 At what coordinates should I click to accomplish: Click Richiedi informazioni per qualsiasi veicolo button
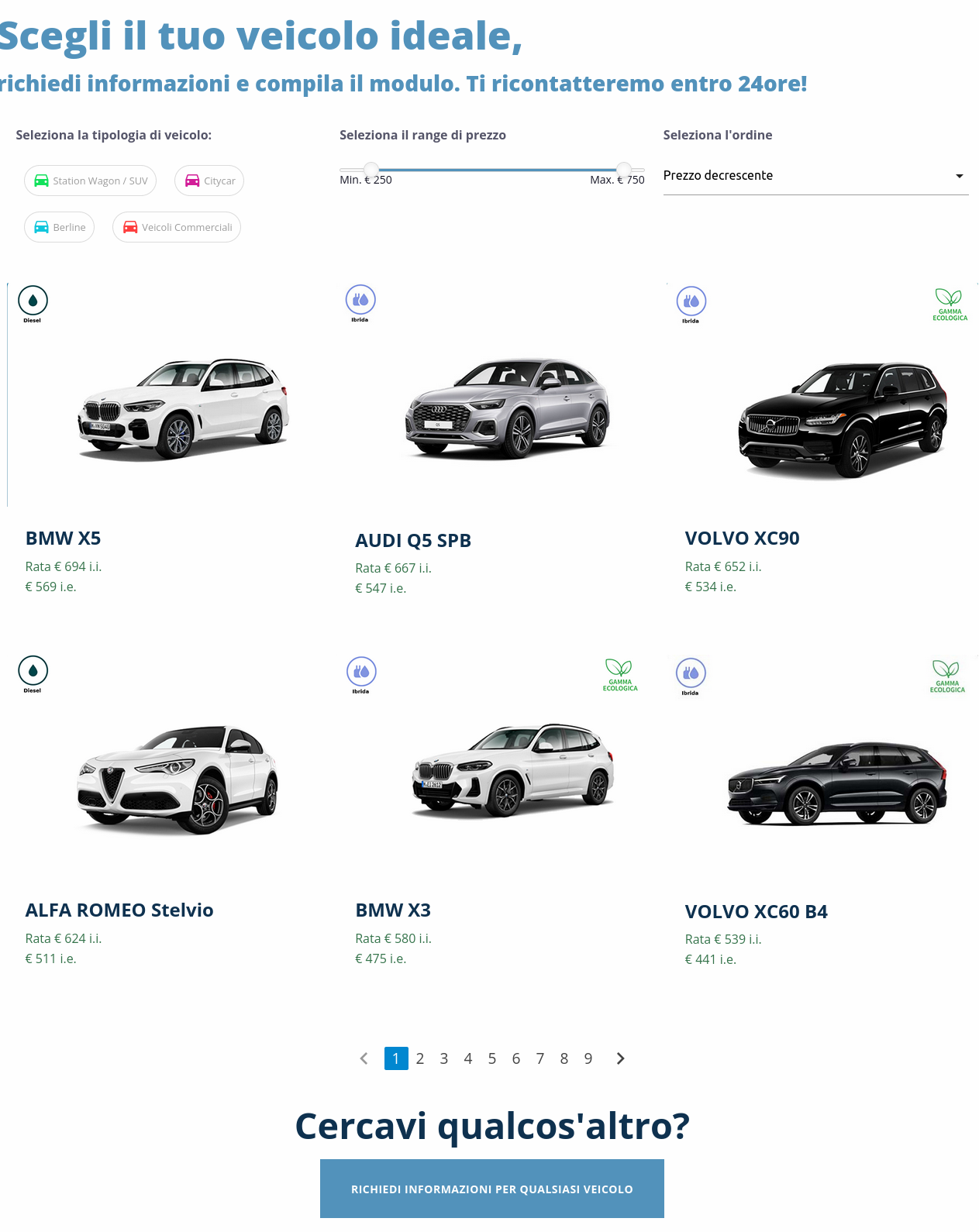pyautogui.click(x=492, y=1189)
